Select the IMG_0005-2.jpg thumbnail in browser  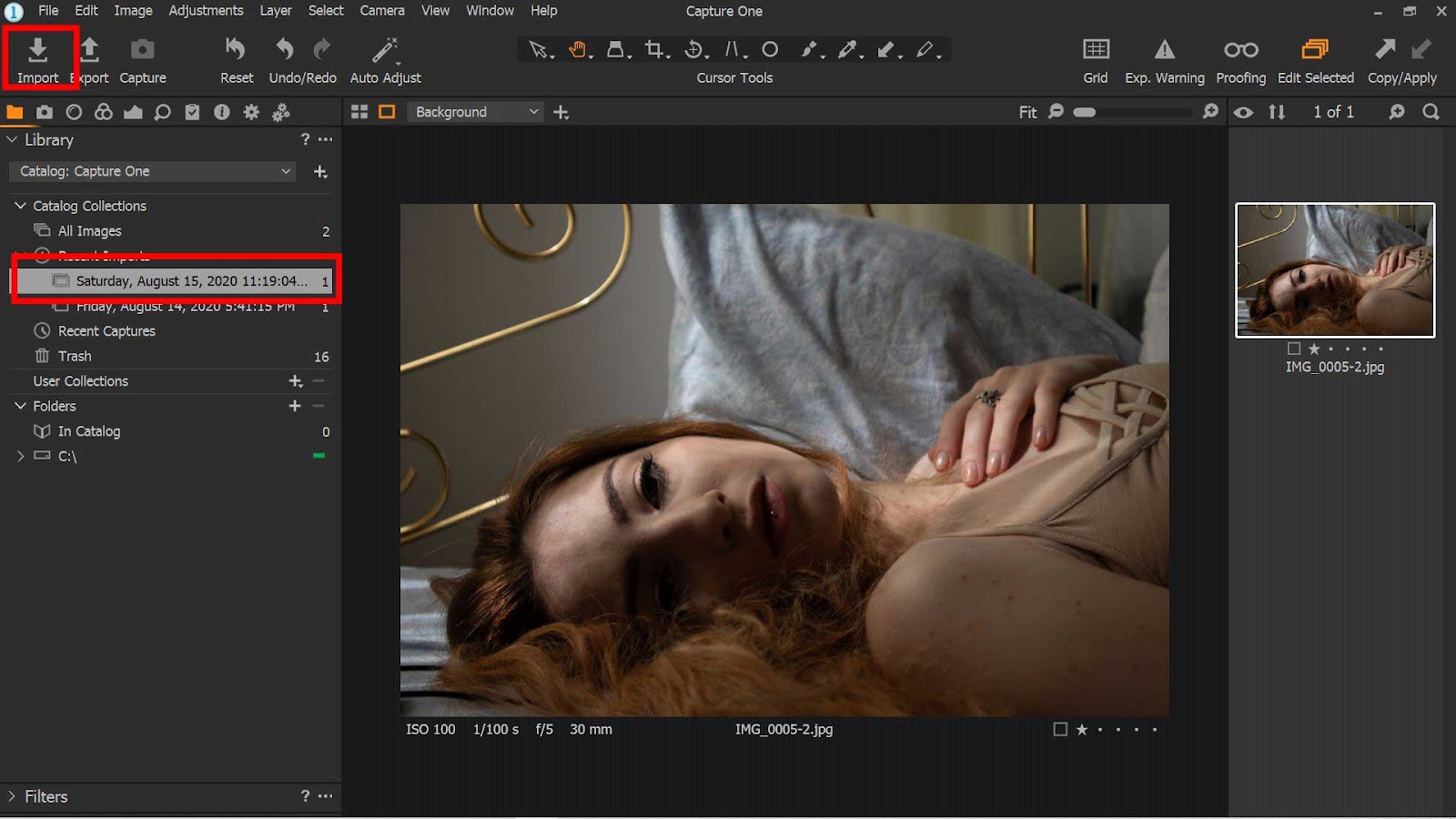pos(1334,270)
